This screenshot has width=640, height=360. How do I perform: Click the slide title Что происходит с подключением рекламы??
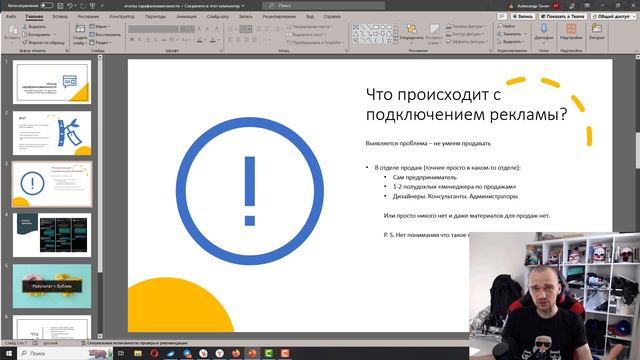pos(467,104)
